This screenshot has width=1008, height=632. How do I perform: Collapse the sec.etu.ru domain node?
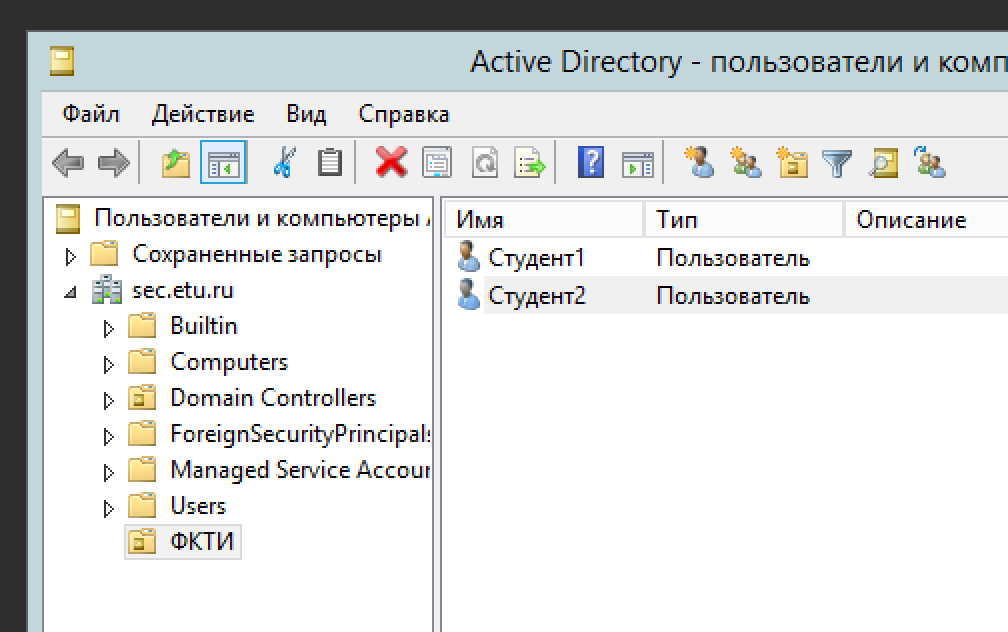pos(71,293)
